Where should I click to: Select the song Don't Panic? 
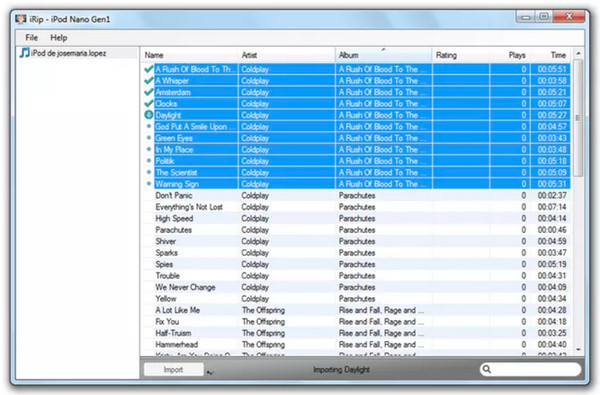click(174, 196)
